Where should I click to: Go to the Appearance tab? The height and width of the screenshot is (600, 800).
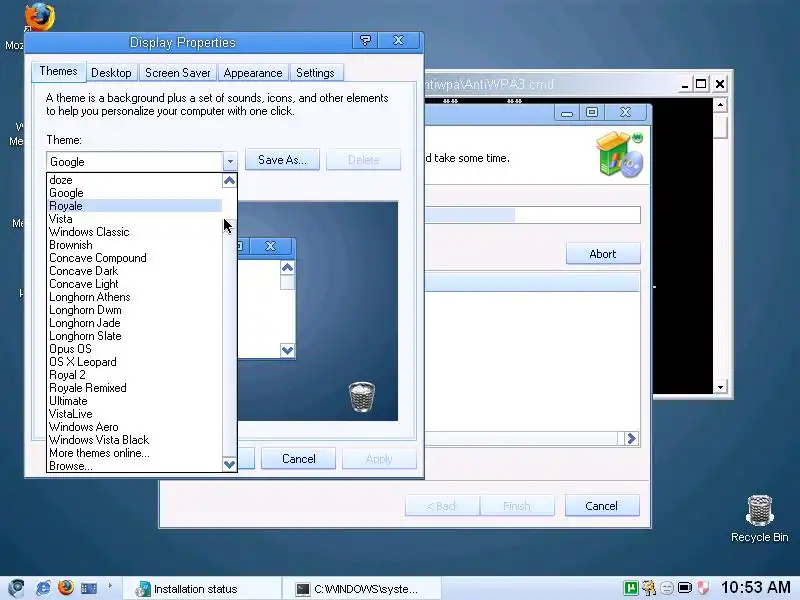point(253,73)
